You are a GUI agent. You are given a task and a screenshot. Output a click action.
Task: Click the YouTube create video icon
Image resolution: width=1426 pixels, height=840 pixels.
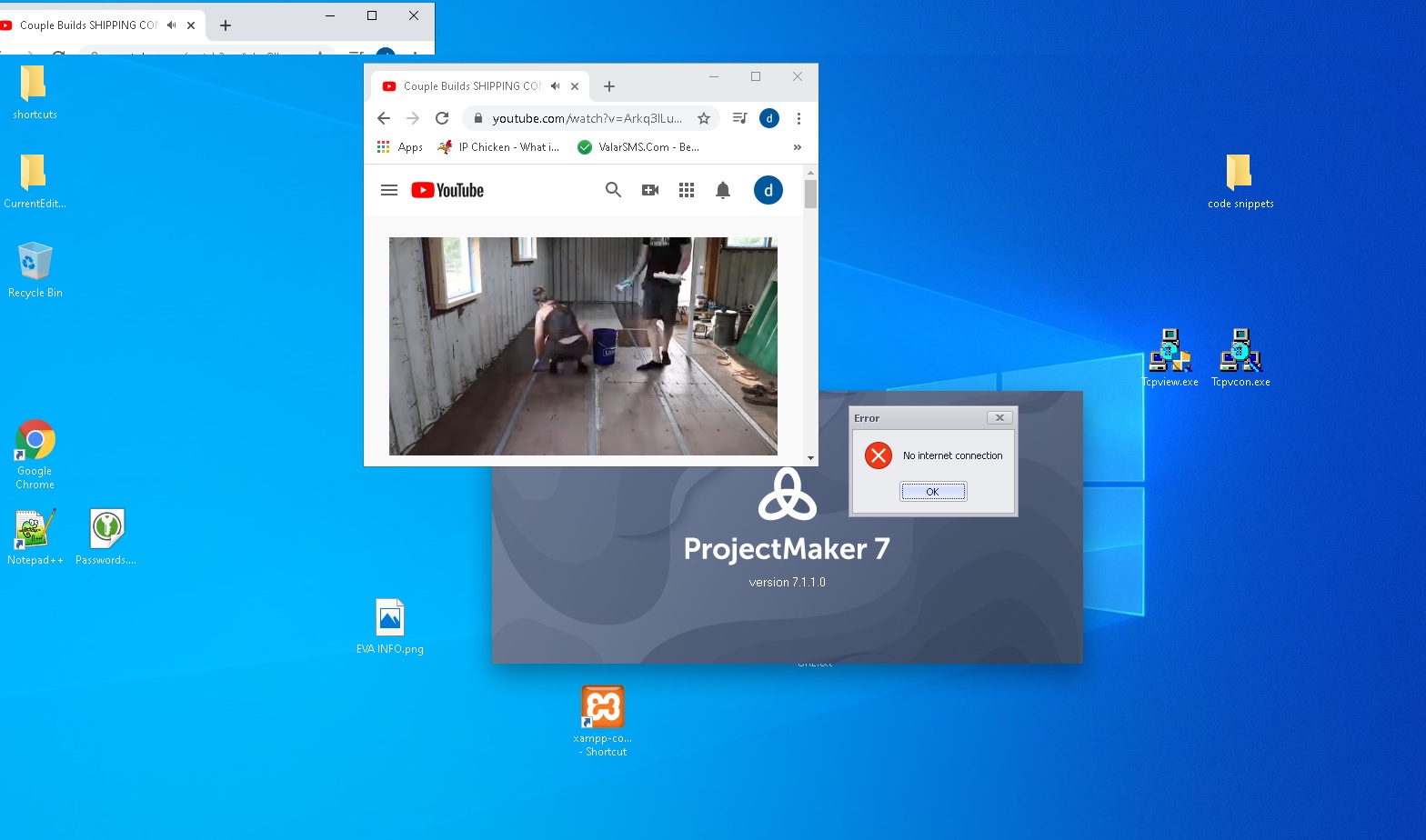pos(650,190)
